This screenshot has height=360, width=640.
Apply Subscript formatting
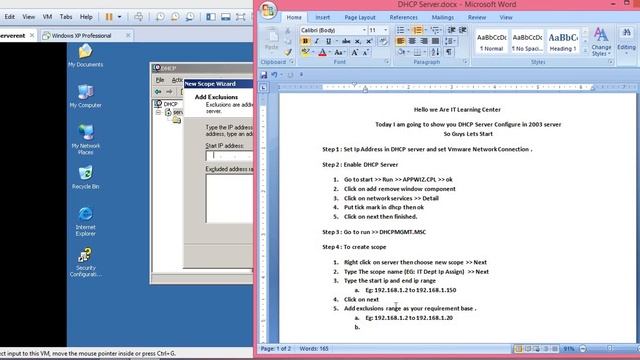[358, 41]
